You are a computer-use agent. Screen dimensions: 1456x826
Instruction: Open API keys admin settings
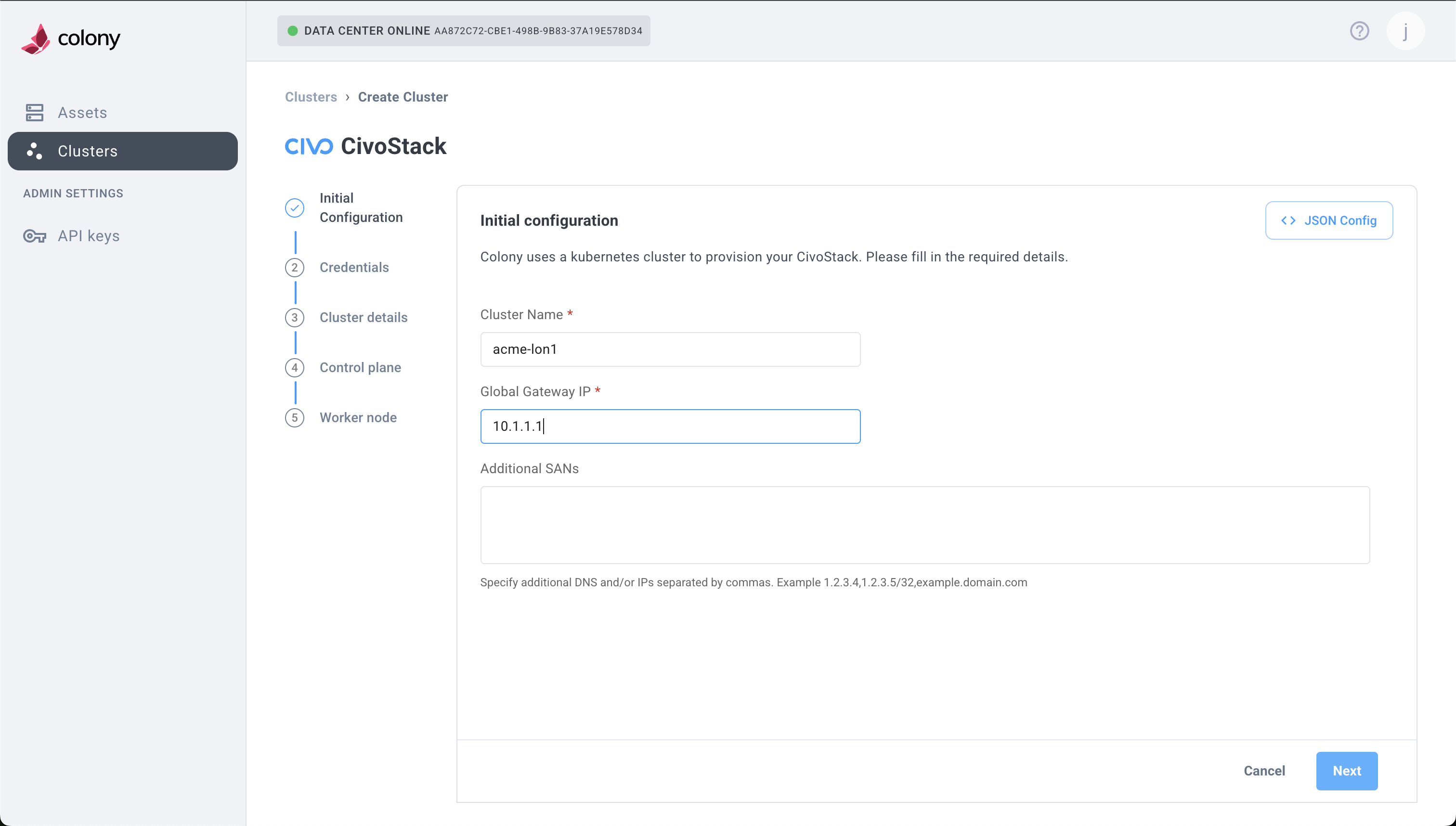89,236
